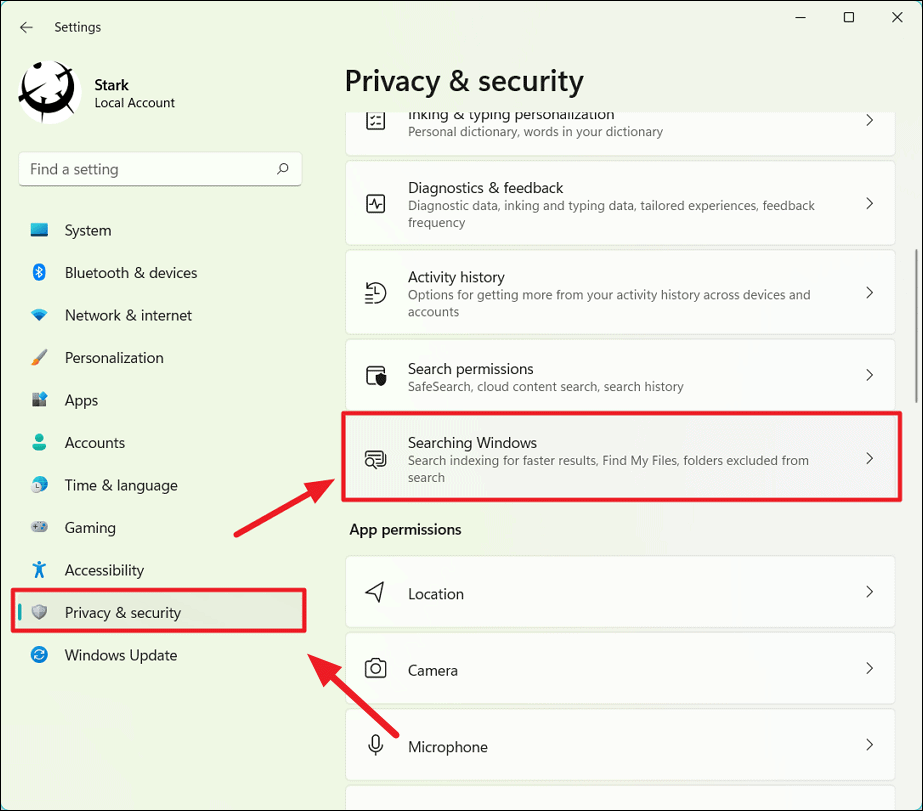Click the Diagnostics & feedback pulse icon
This screenshot has width=923, height=811.
376,204
